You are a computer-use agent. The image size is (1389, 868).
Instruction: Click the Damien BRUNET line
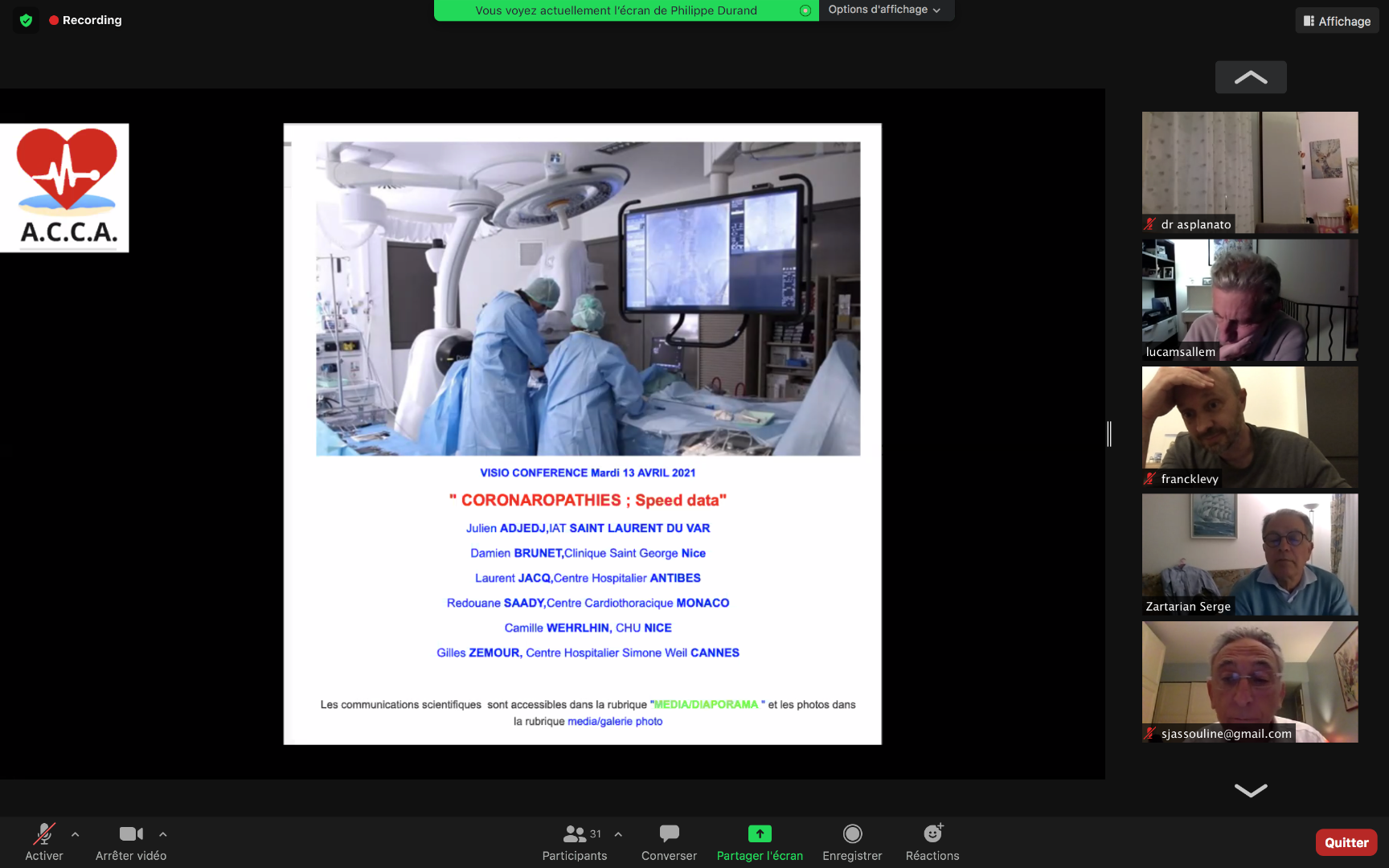point(588,553)
